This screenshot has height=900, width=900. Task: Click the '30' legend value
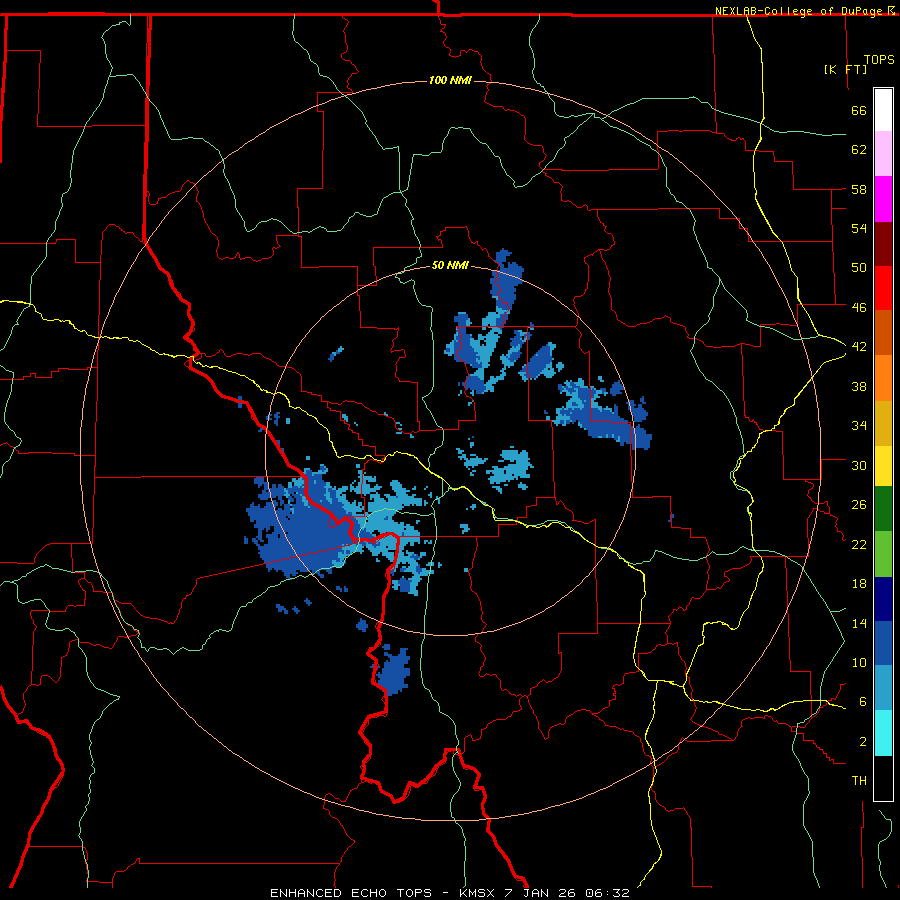pos(859,465)
